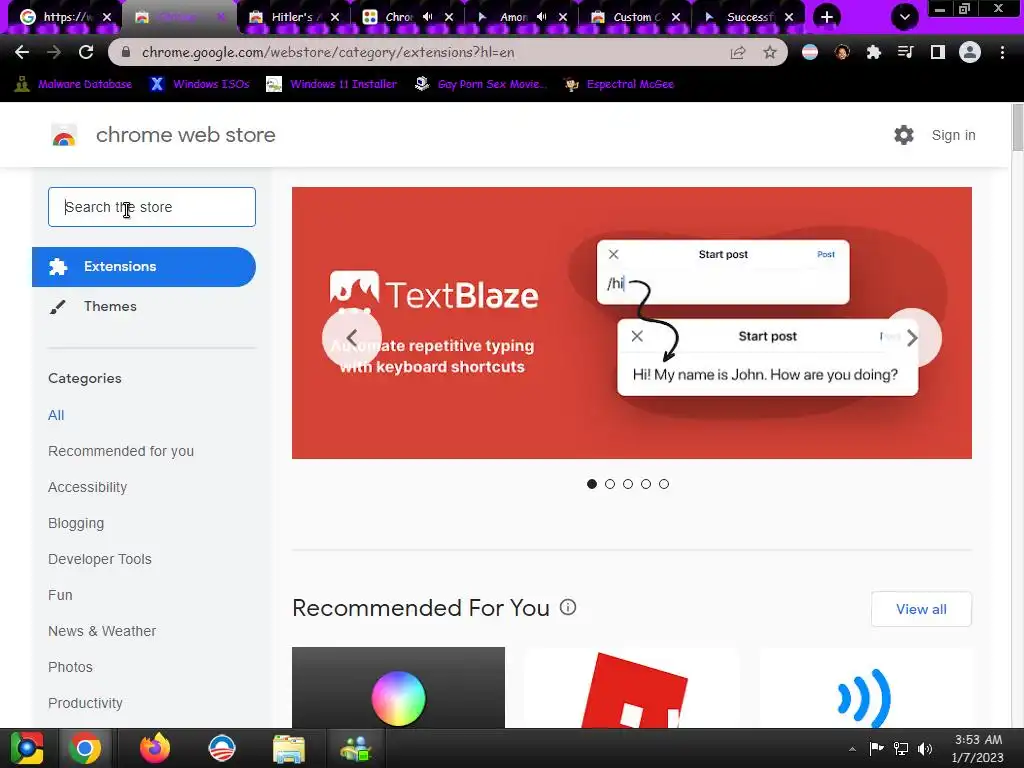Choose the News & Weather category

(102, 631)
